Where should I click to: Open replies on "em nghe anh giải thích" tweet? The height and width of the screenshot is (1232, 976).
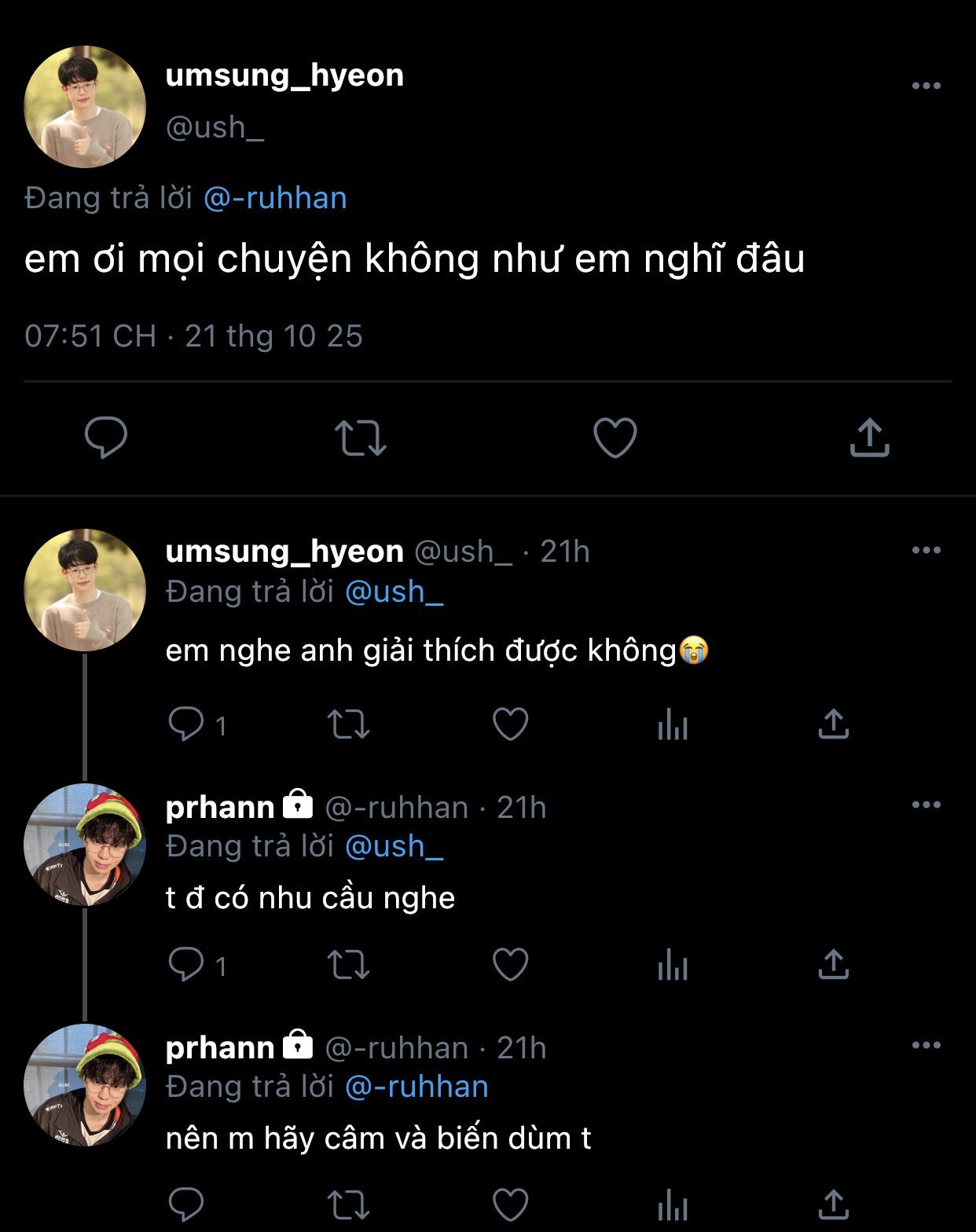pyautogui.click(x=187, y=724)
